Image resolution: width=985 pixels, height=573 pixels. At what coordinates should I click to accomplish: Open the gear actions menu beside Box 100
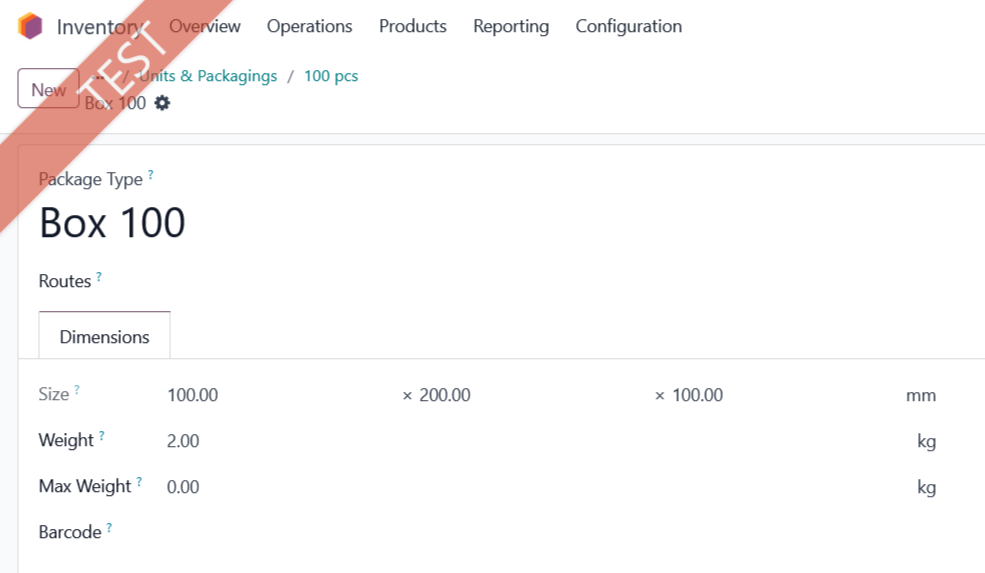(162, 103)
